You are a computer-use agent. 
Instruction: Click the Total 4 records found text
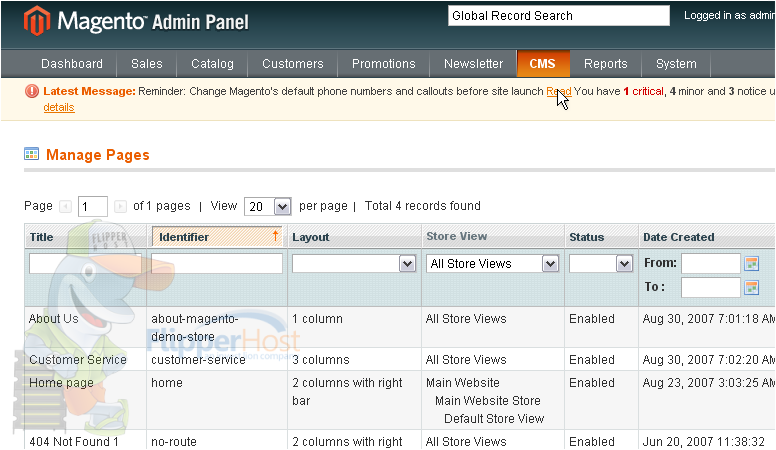coord(423,206)
